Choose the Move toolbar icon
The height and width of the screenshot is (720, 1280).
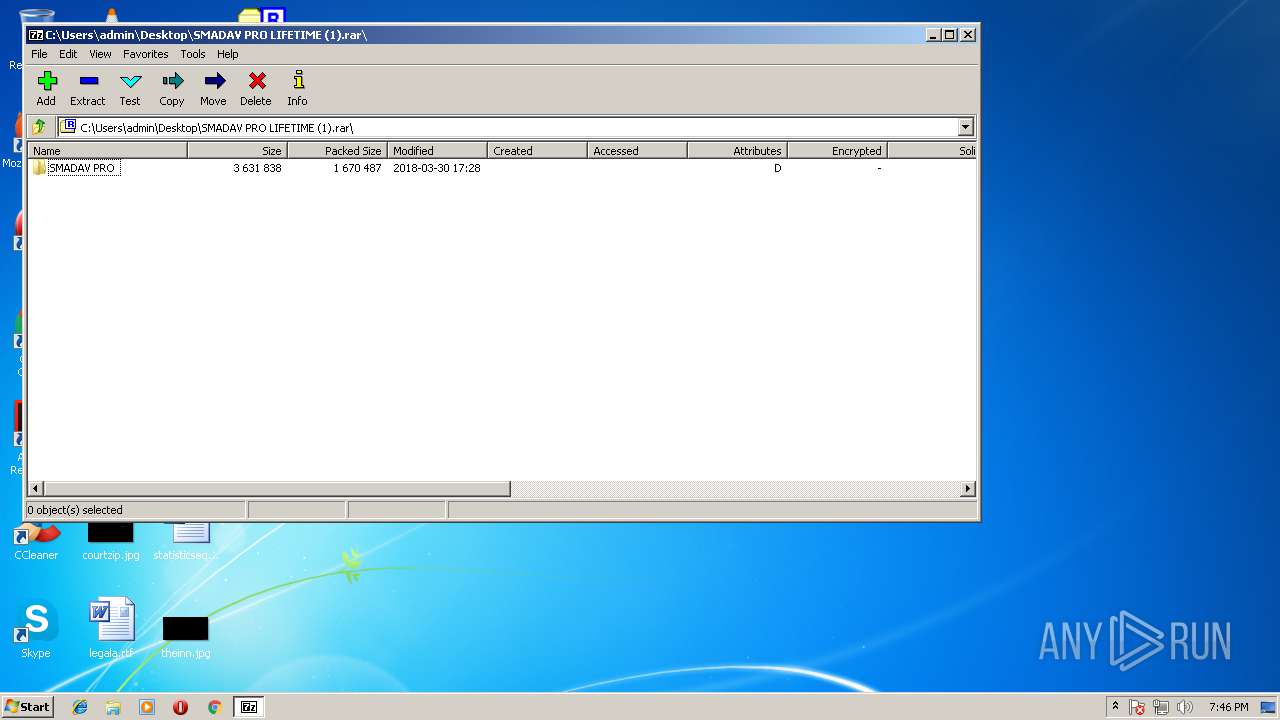click(213, 88)
